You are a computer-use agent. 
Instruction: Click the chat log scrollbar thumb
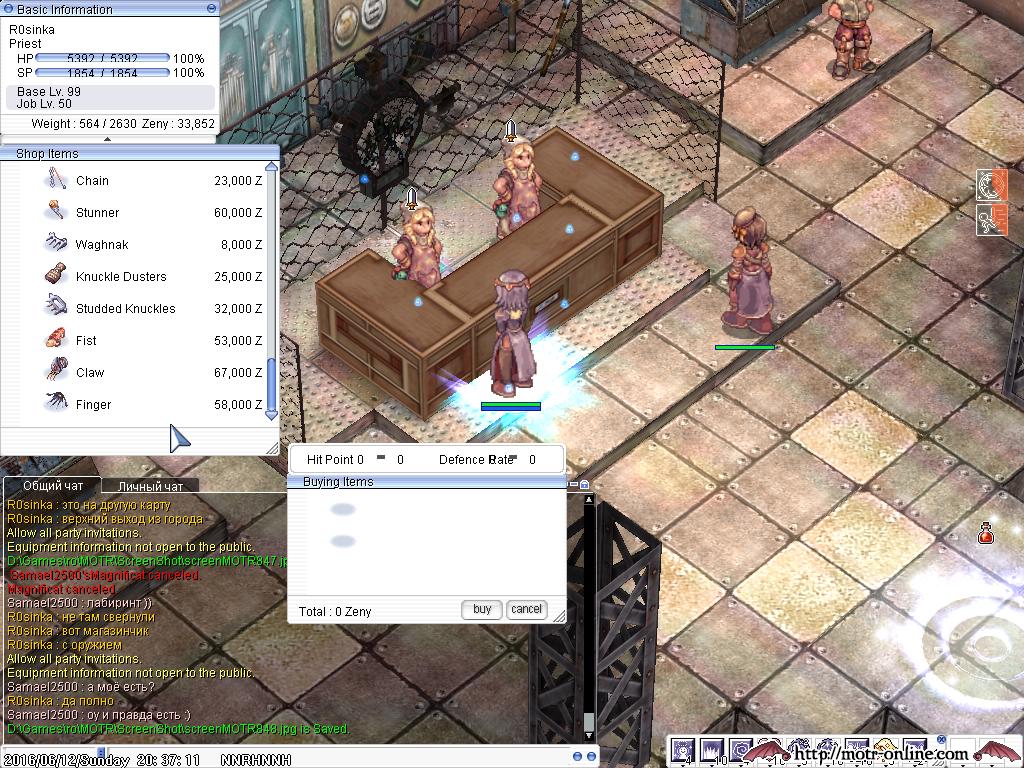[588, 722]
